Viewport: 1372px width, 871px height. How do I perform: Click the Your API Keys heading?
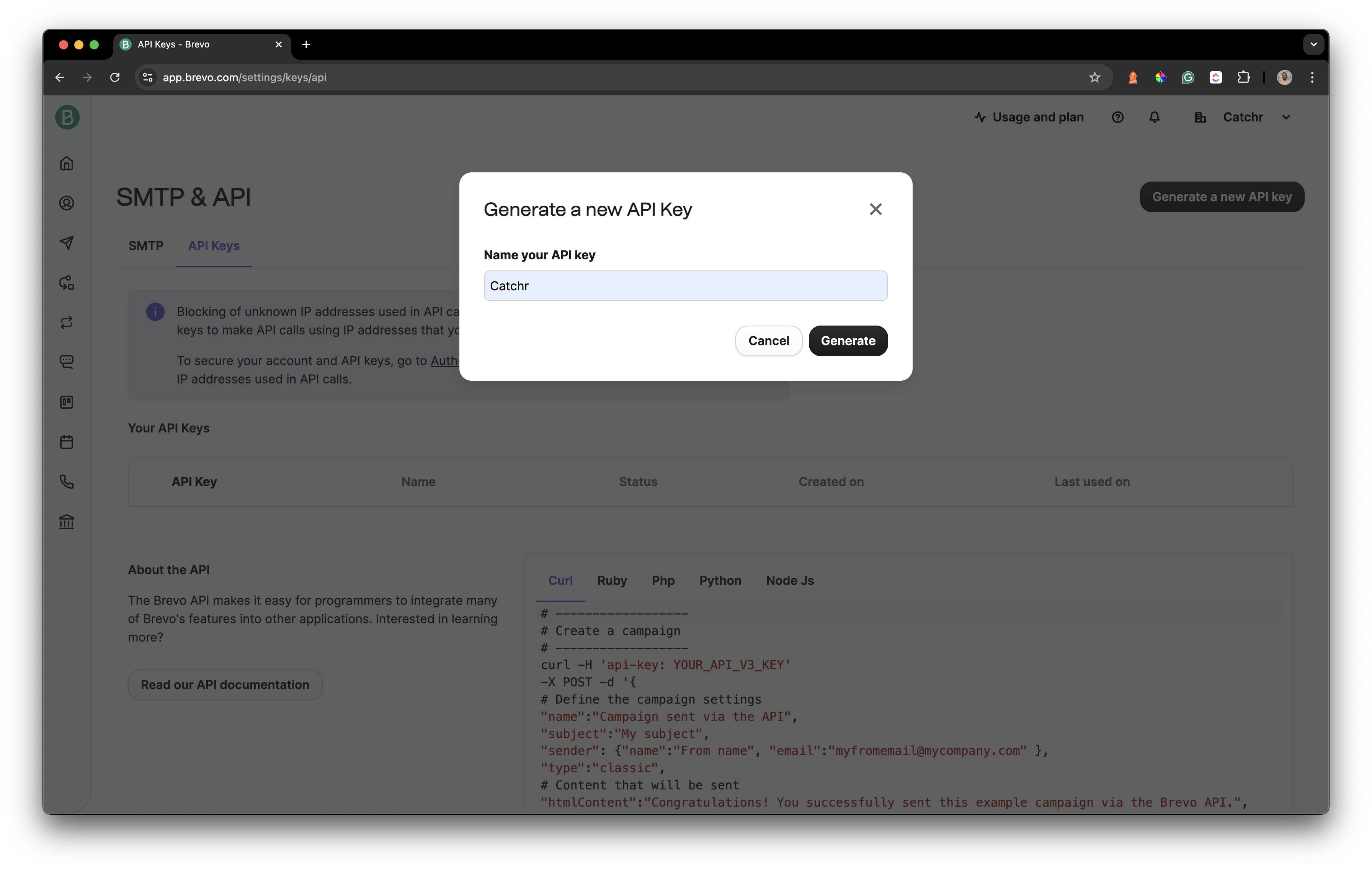point(169,428)
